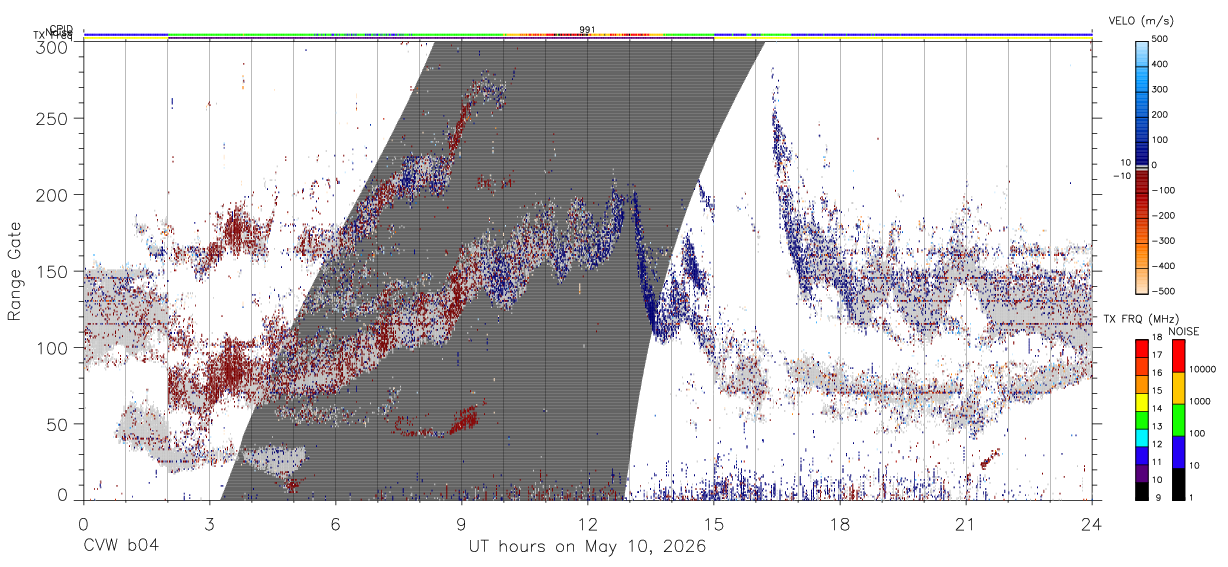Screen dimensions: 1228x567
Task: Pick the yellow swatch in TX FRQ legend
Action: pyautogui.click(x=1141, y=403)
